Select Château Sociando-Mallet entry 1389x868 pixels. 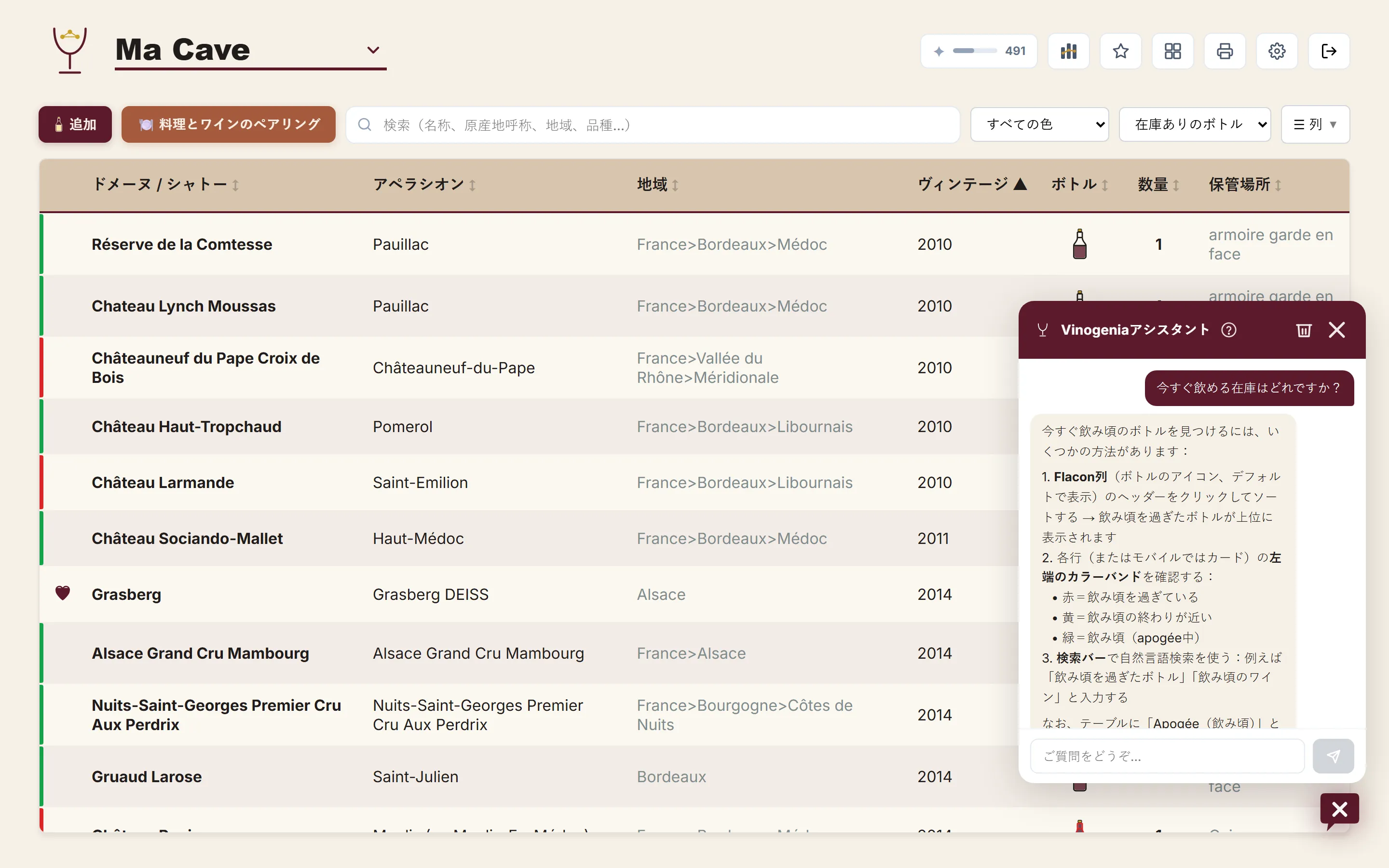coord(187,539)
